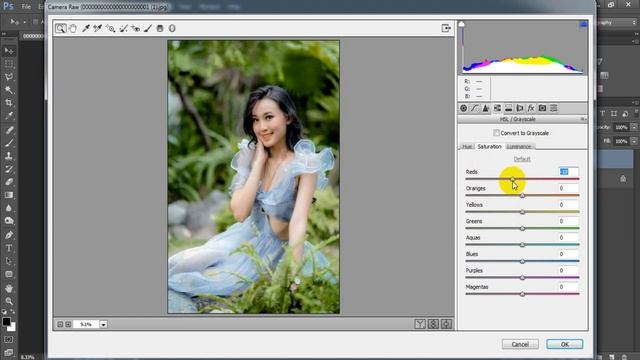The image size is (640, 360).
Task: Click the Blues saturation slider handle
Action: (522, 261)
